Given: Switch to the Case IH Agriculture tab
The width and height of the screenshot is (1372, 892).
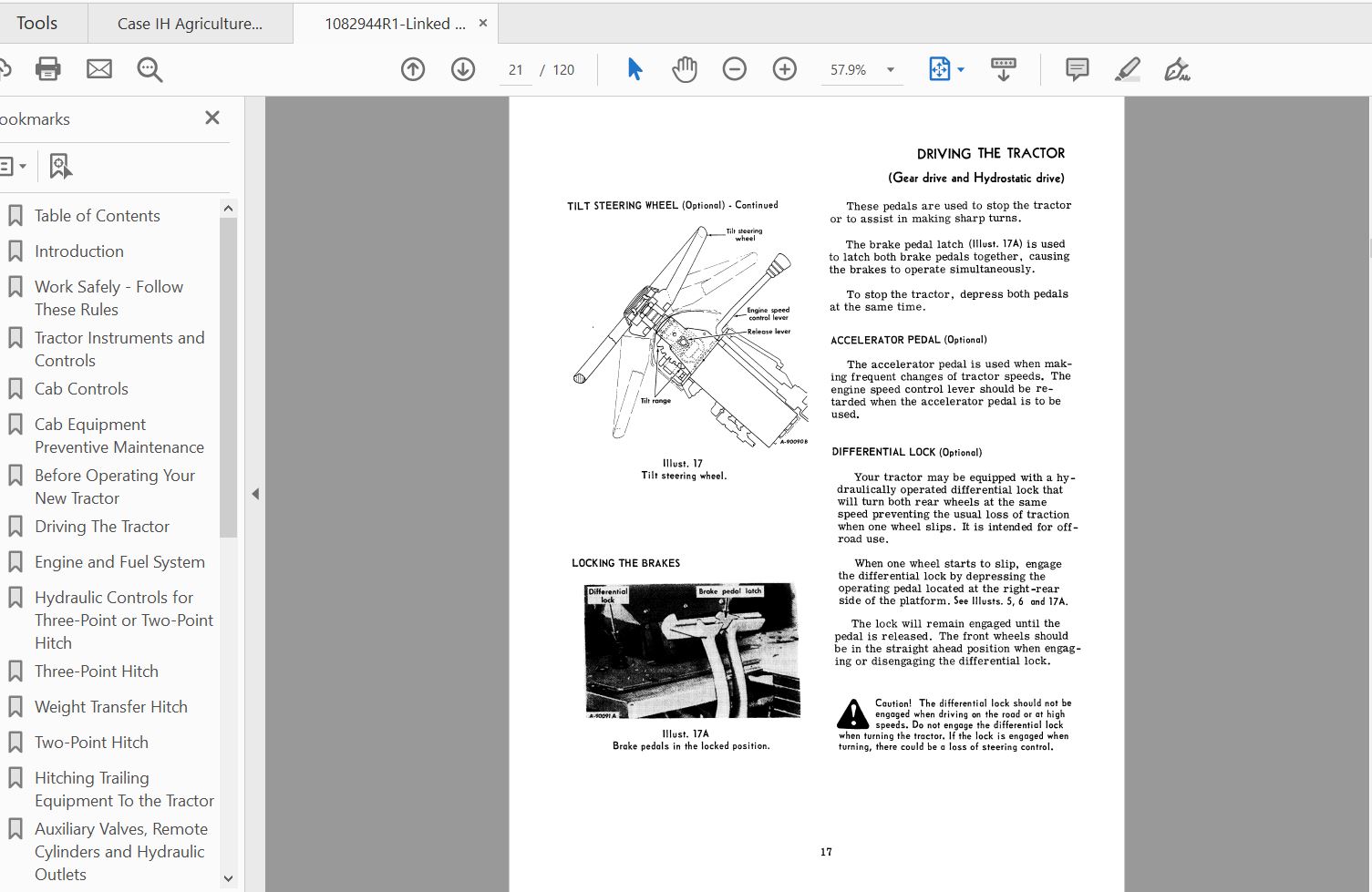Looking at the screenshot, I should (x=191, y=22).
